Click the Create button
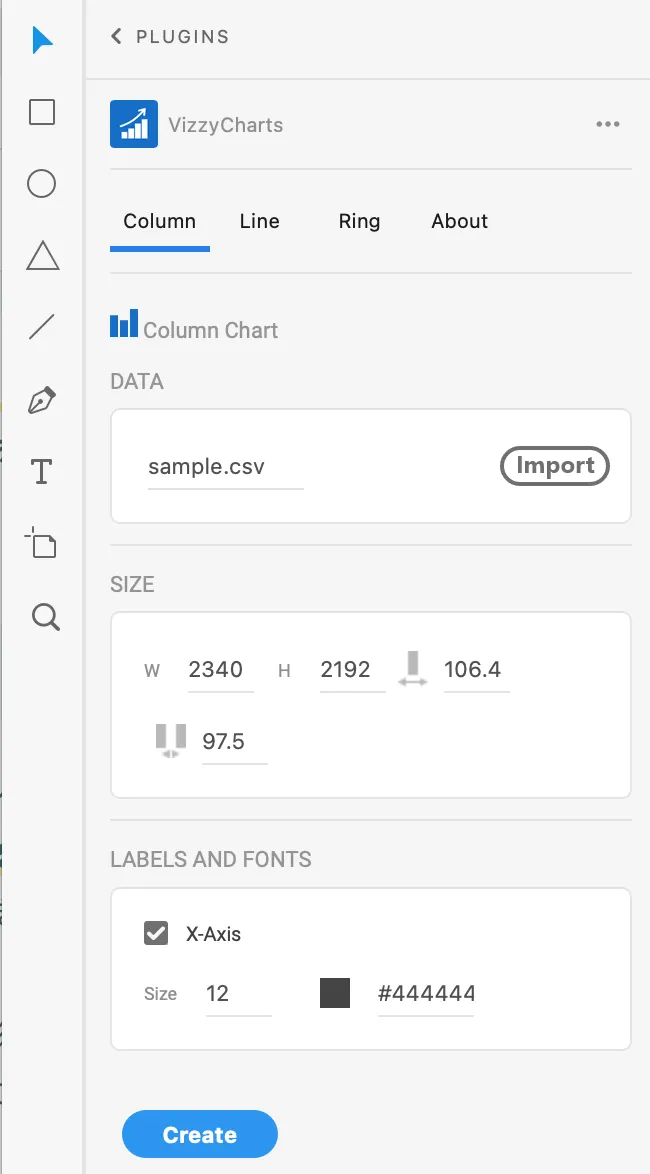 200,1134
